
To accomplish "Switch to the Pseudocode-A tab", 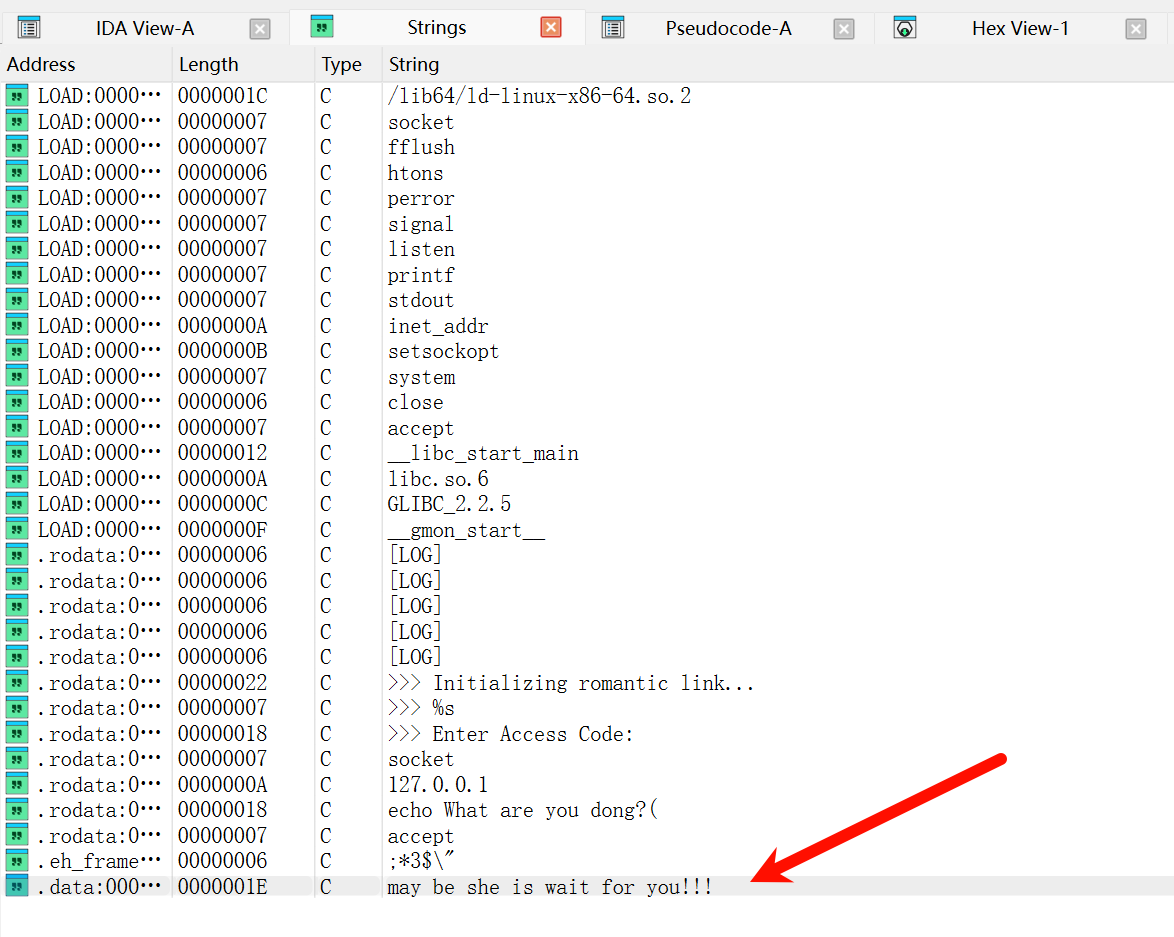I will point(728,29).
